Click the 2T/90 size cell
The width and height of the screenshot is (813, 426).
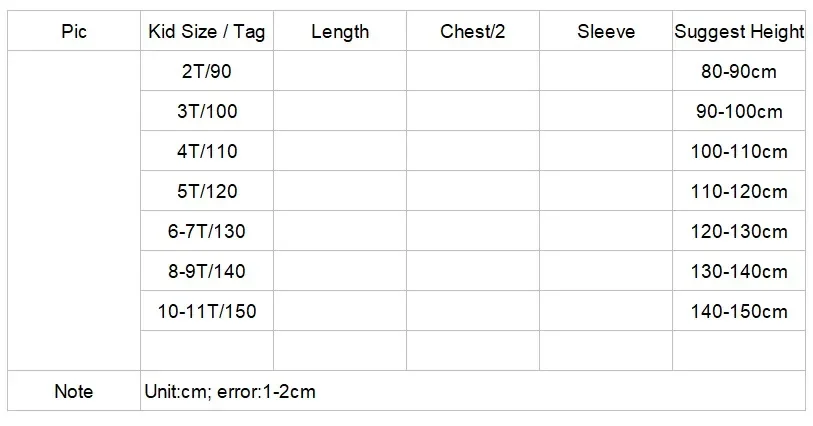207,72
